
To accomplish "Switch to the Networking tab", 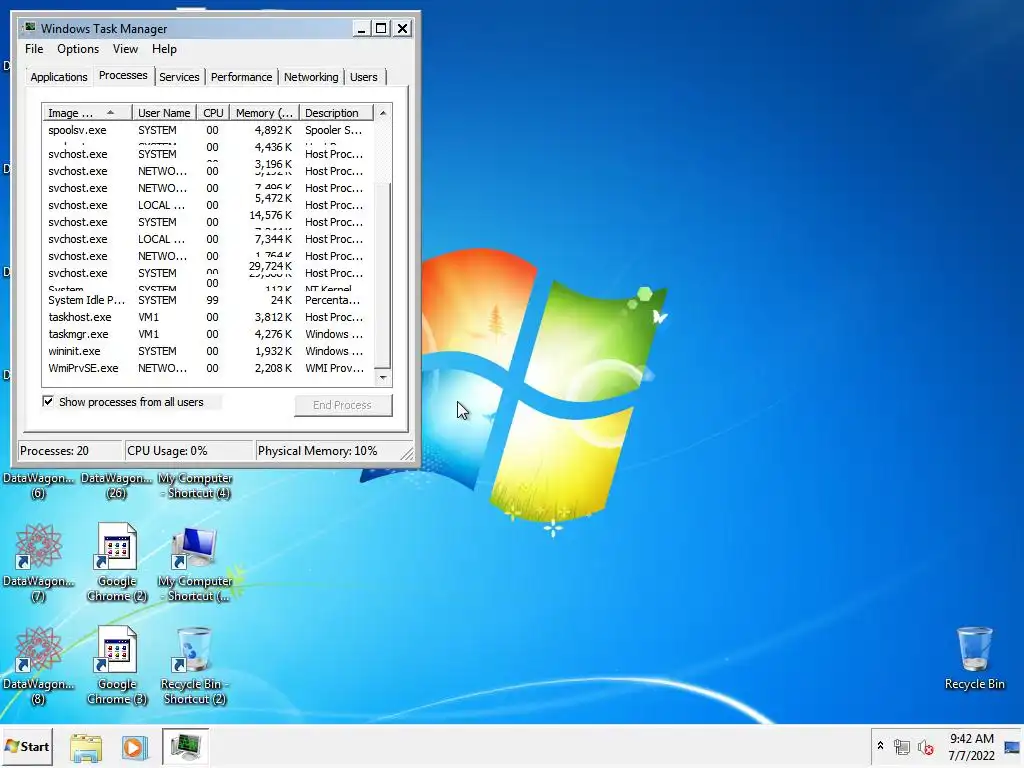I will pyautogui.click(x=311, y=77).
